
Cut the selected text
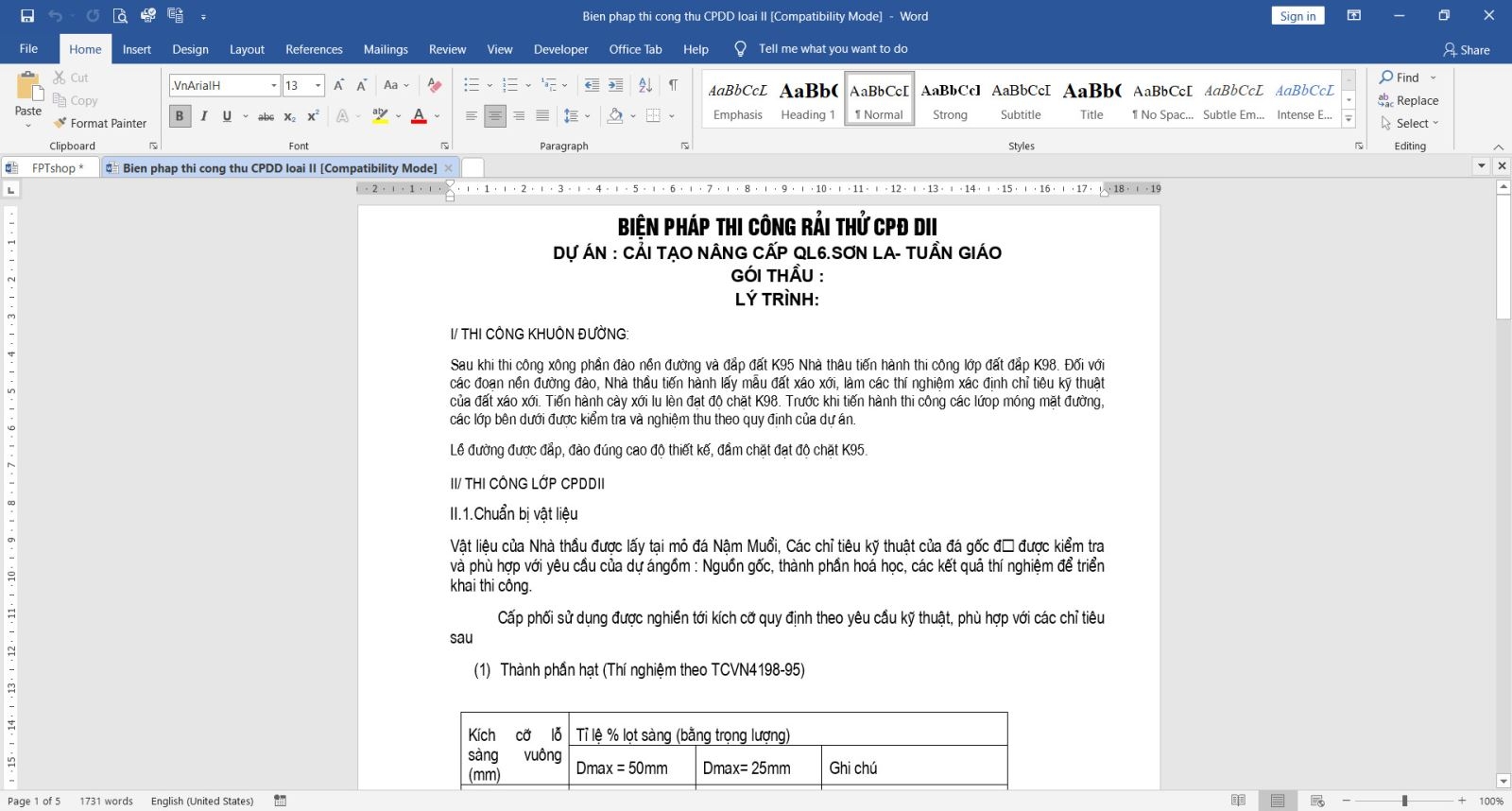[71, 78]
